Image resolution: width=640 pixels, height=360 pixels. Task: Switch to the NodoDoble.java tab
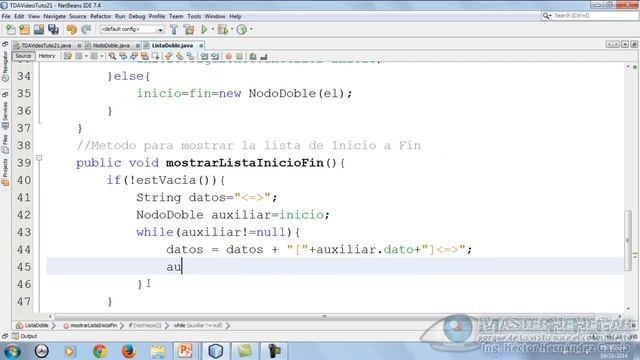coord(111,45)
